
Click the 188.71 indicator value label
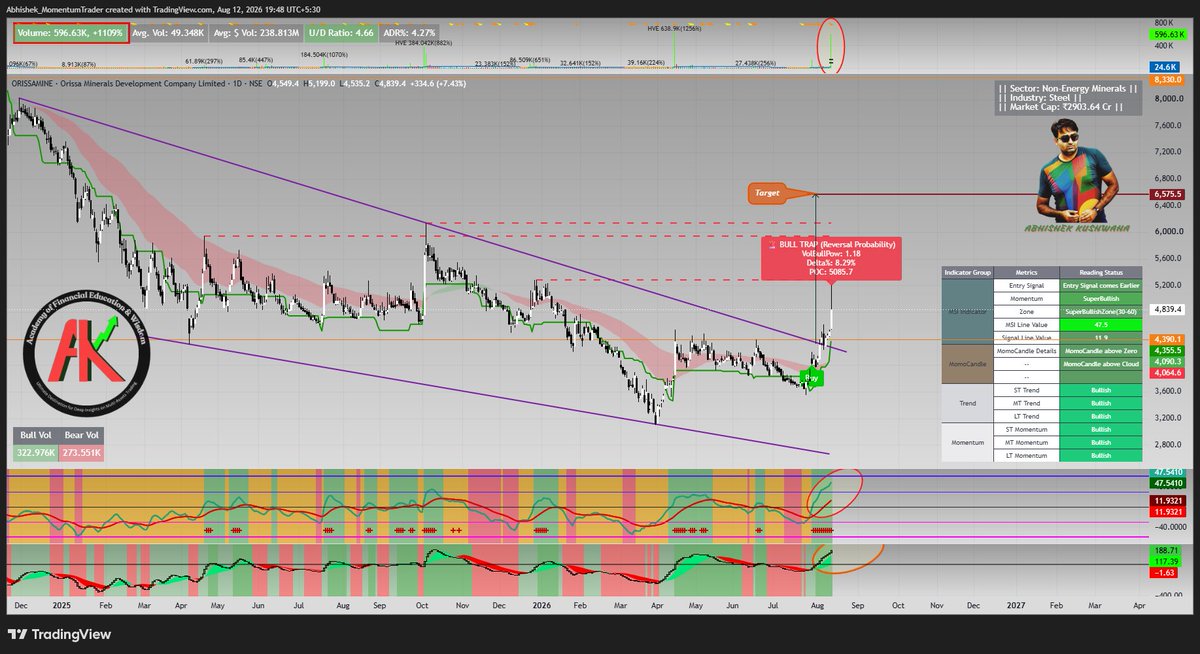pyautogui.click(x=1165, y=550)
